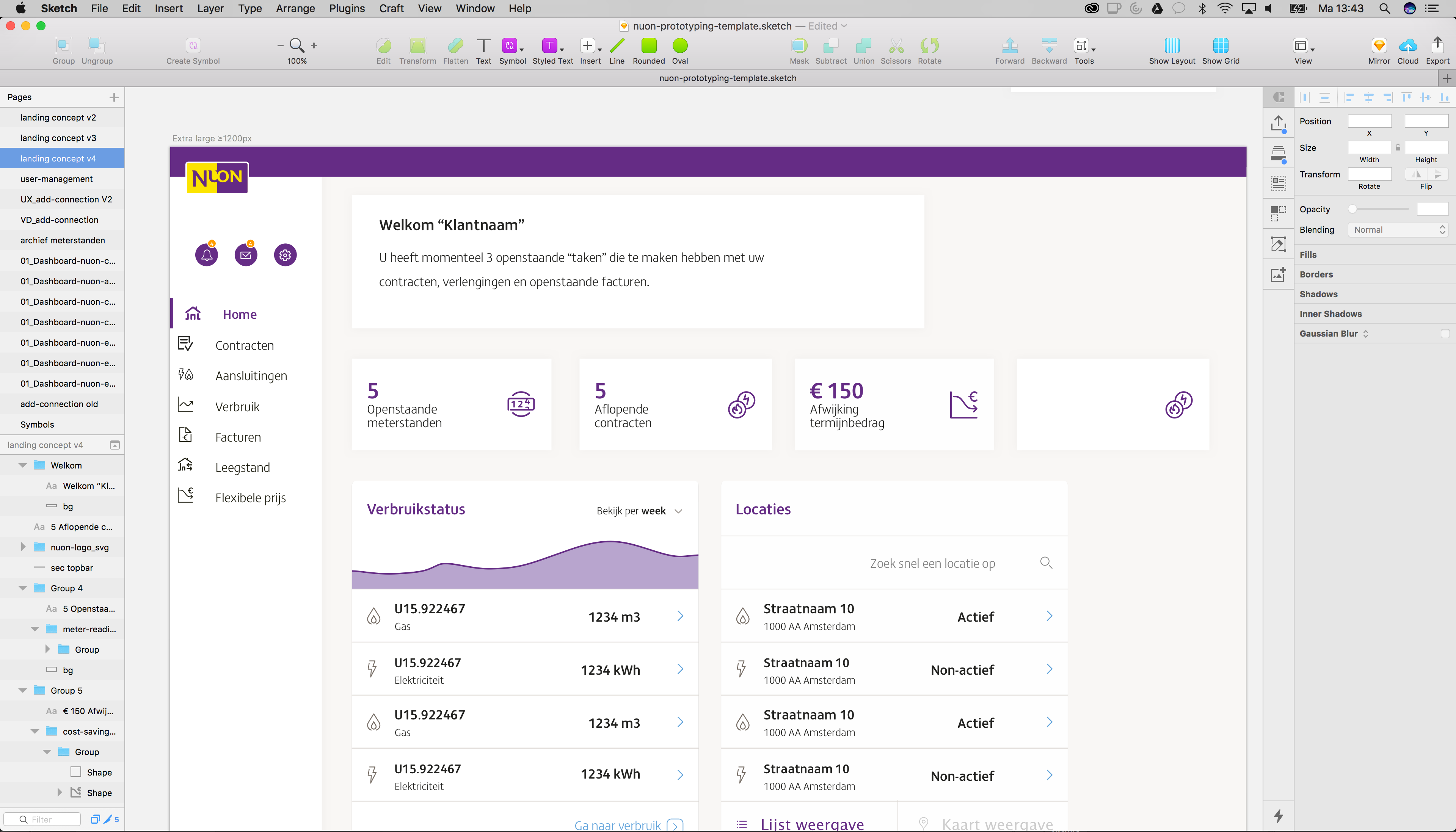The image size is (1456, 832).
Task: Collapse the Group 5 layer group
Action: [x=23, y=690]
